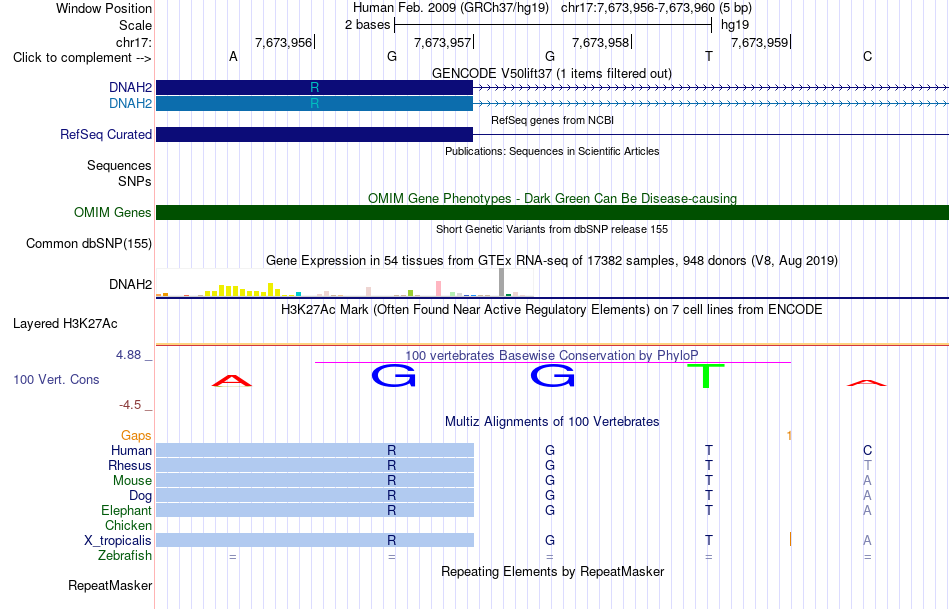Click the GENCODE V50lift37 track title
Screen dimensions: 950x609
click(552, 74)
